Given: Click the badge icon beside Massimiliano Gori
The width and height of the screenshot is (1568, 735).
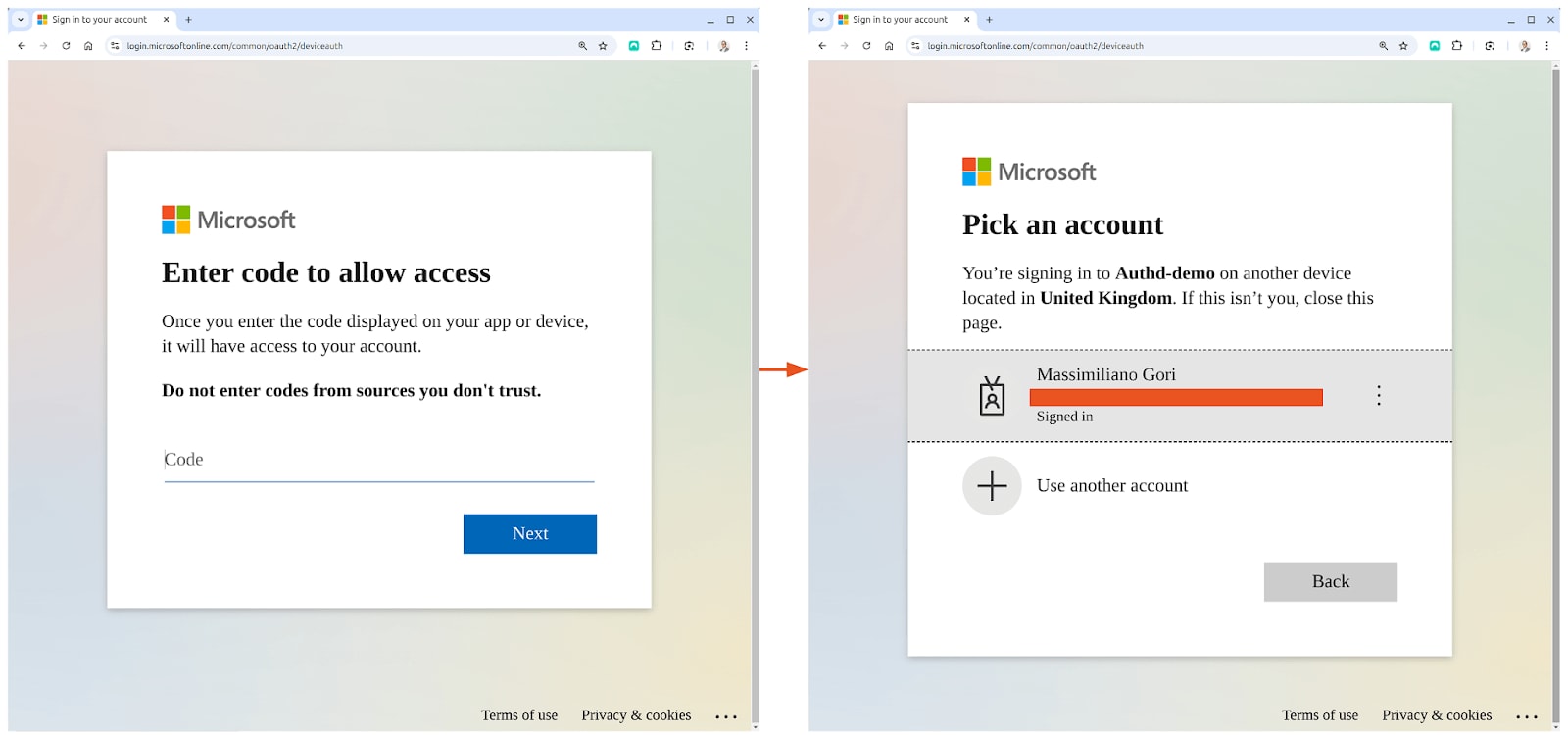Looking at the screenshot, I should pyautogui.click(x=992, y=396).
